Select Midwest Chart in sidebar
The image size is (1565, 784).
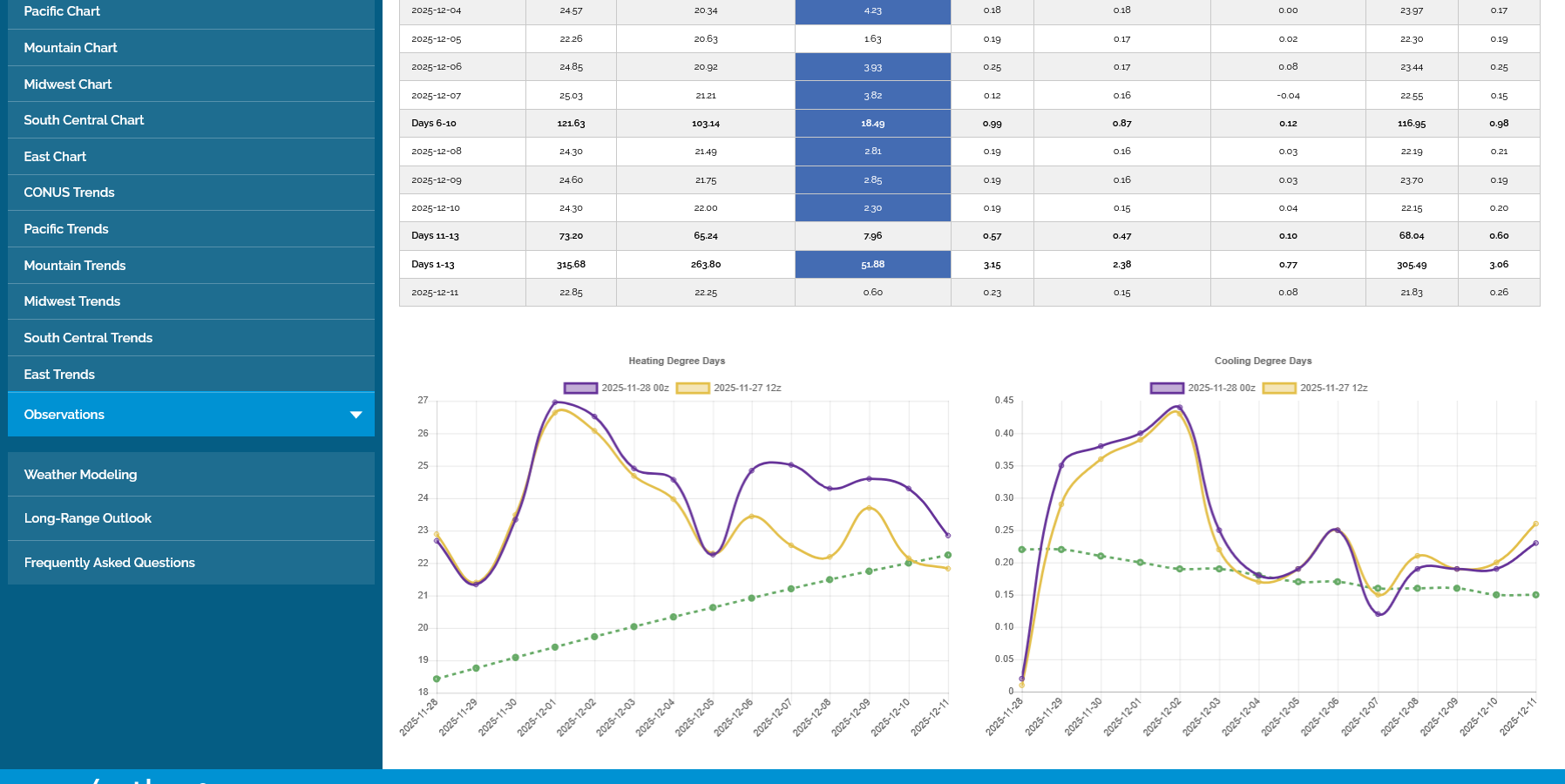pos(68,84)
